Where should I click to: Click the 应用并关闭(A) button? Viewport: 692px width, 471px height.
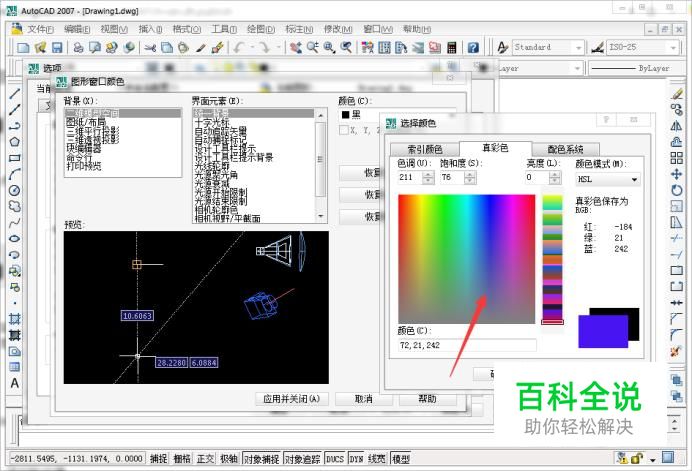(x=291, y=399)
